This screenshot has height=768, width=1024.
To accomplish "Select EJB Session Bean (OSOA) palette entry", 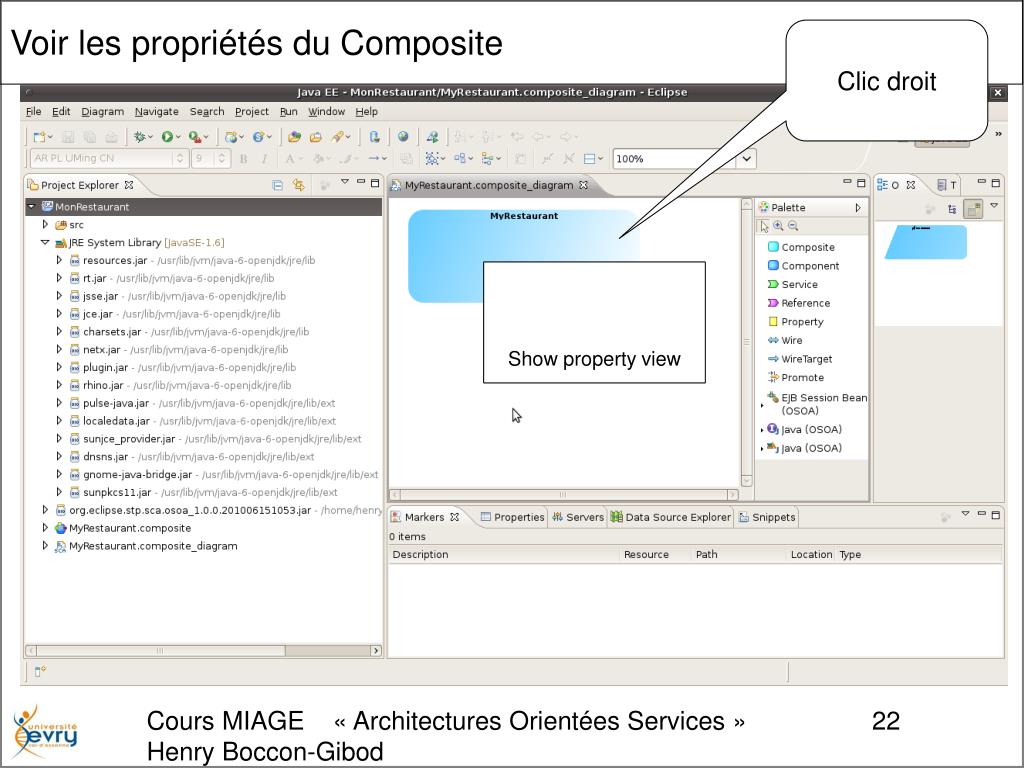I will pyautogui.click(x=817, y=404).
